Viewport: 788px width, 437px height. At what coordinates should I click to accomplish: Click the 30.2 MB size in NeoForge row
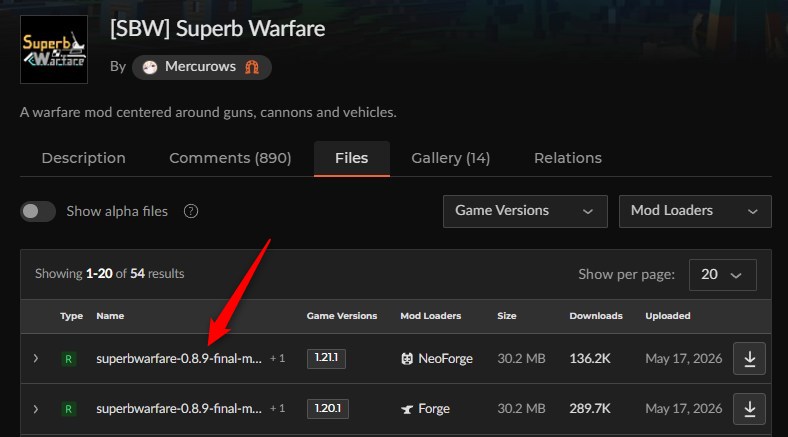click(x=521, y=359)
